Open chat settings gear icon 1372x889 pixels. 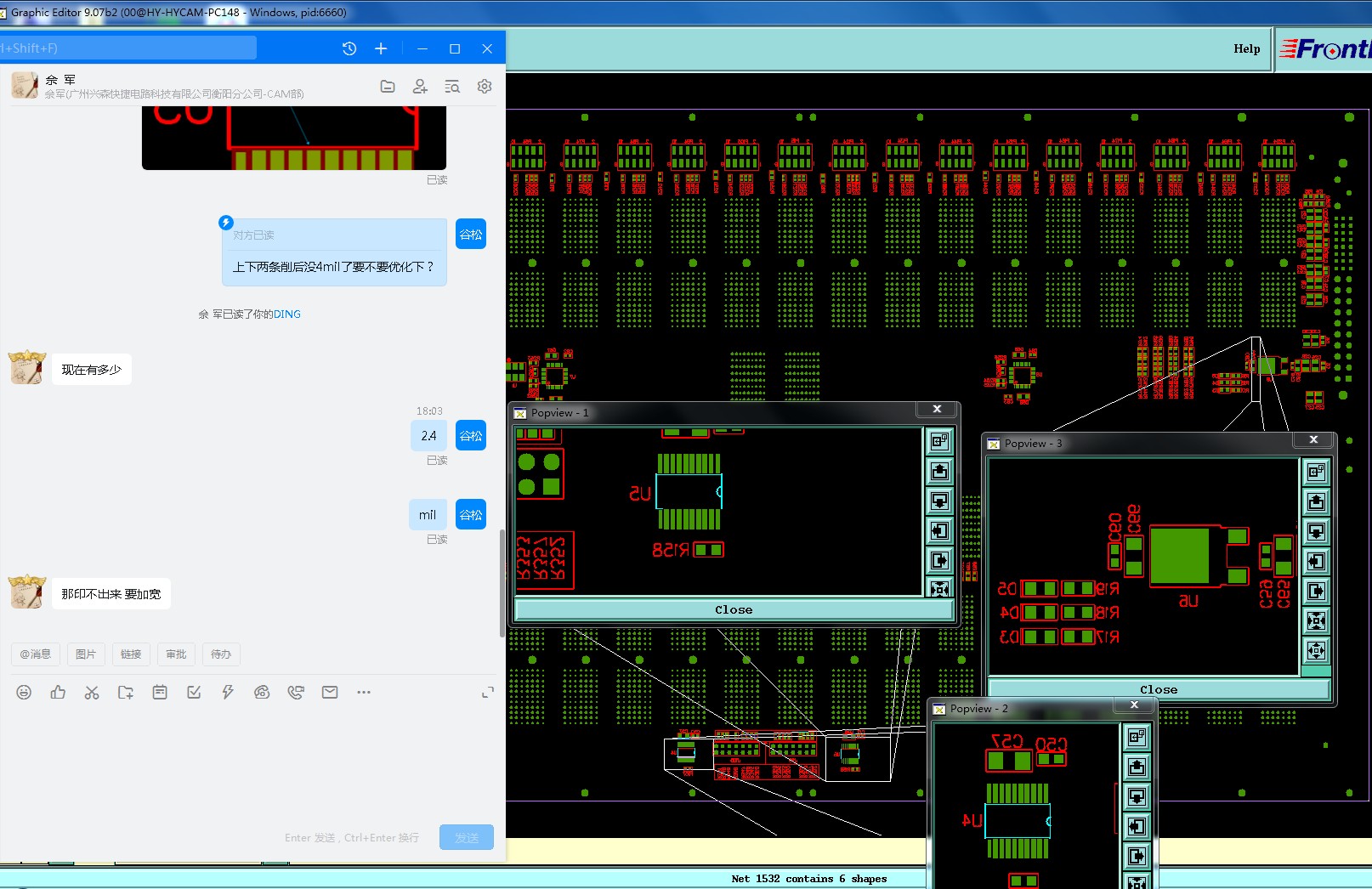485,87
